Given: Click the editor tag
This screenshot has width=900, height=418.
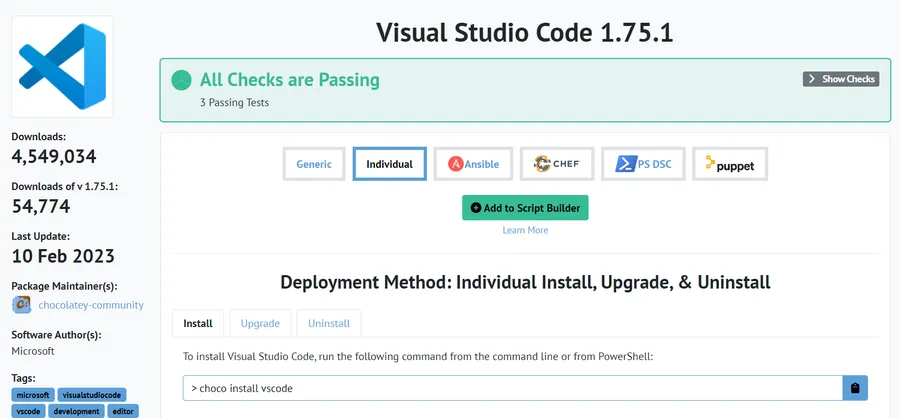Looking at the screenshot, I should [x=123, y=411].
